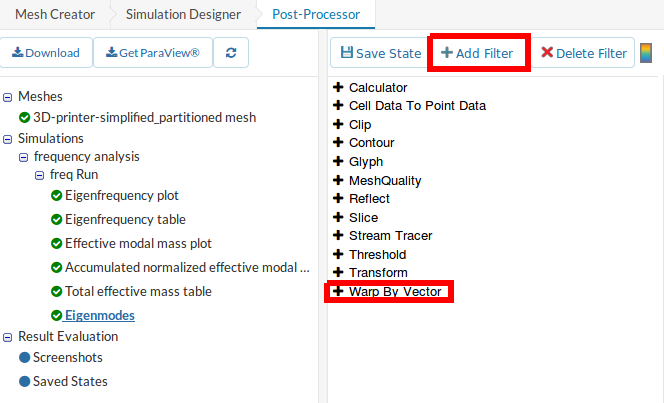Click plus icon beside Slice filter

(338, 217)
